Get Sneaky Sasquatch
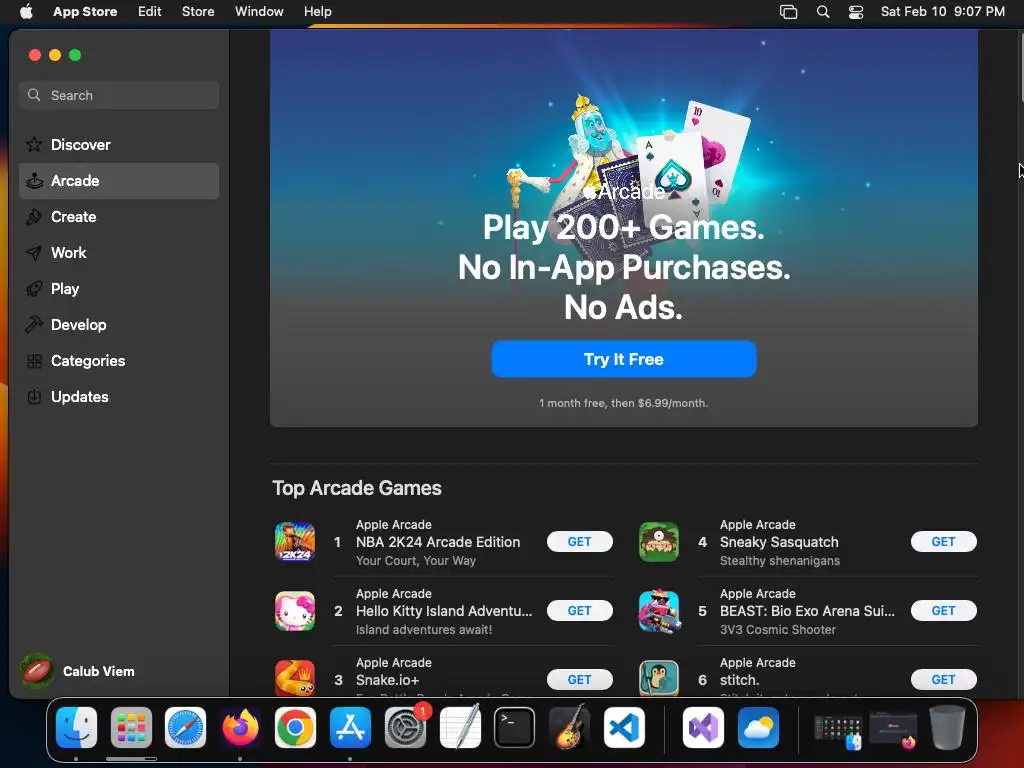1024x768 pixels. click(943, 541)
